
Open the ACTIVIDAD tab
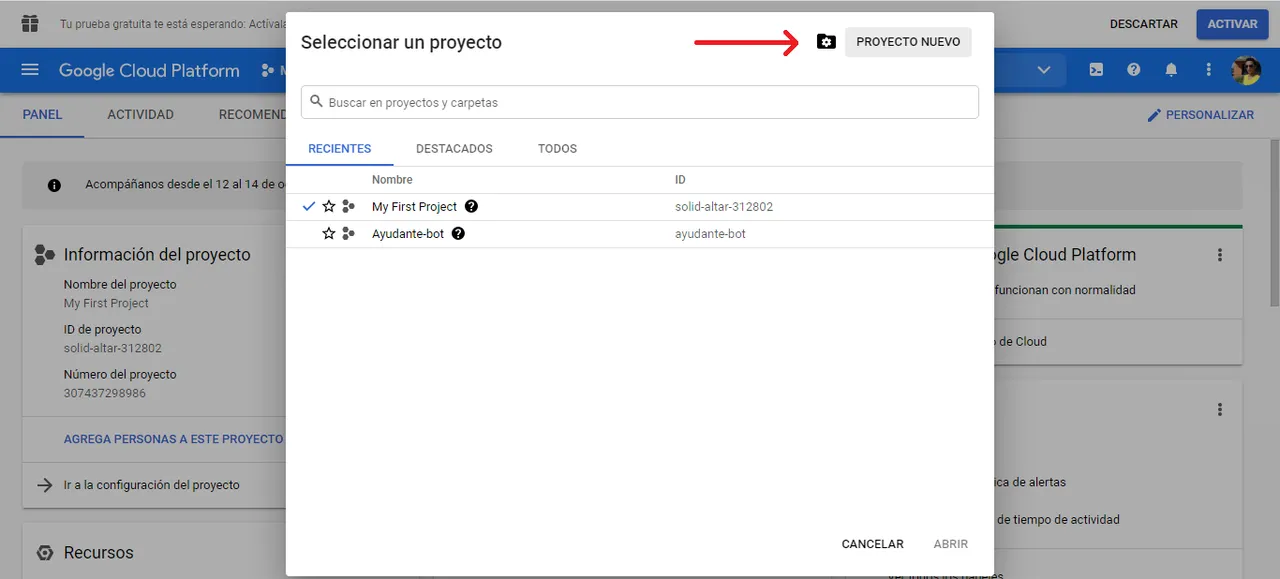[x=140, y=115]
